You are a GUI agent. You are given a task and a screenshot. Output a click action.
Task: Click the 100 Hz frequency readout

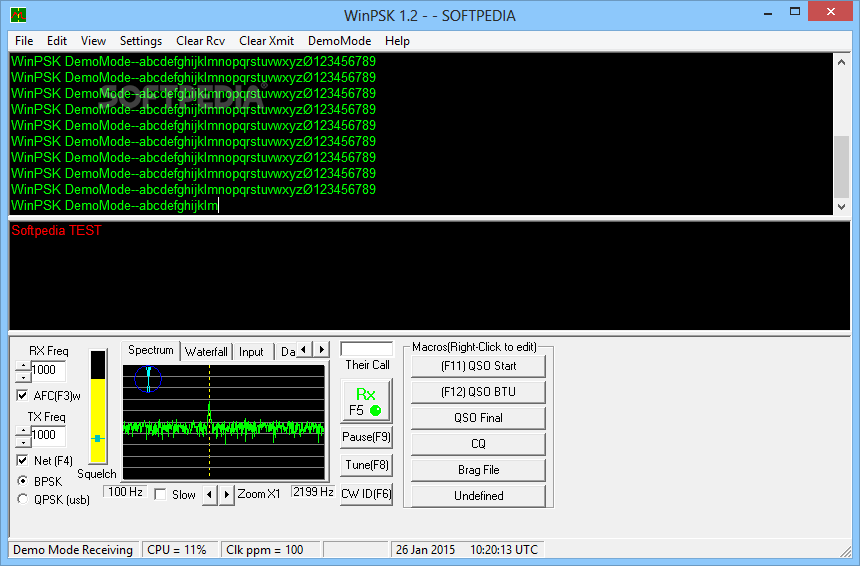coord(126,492)
